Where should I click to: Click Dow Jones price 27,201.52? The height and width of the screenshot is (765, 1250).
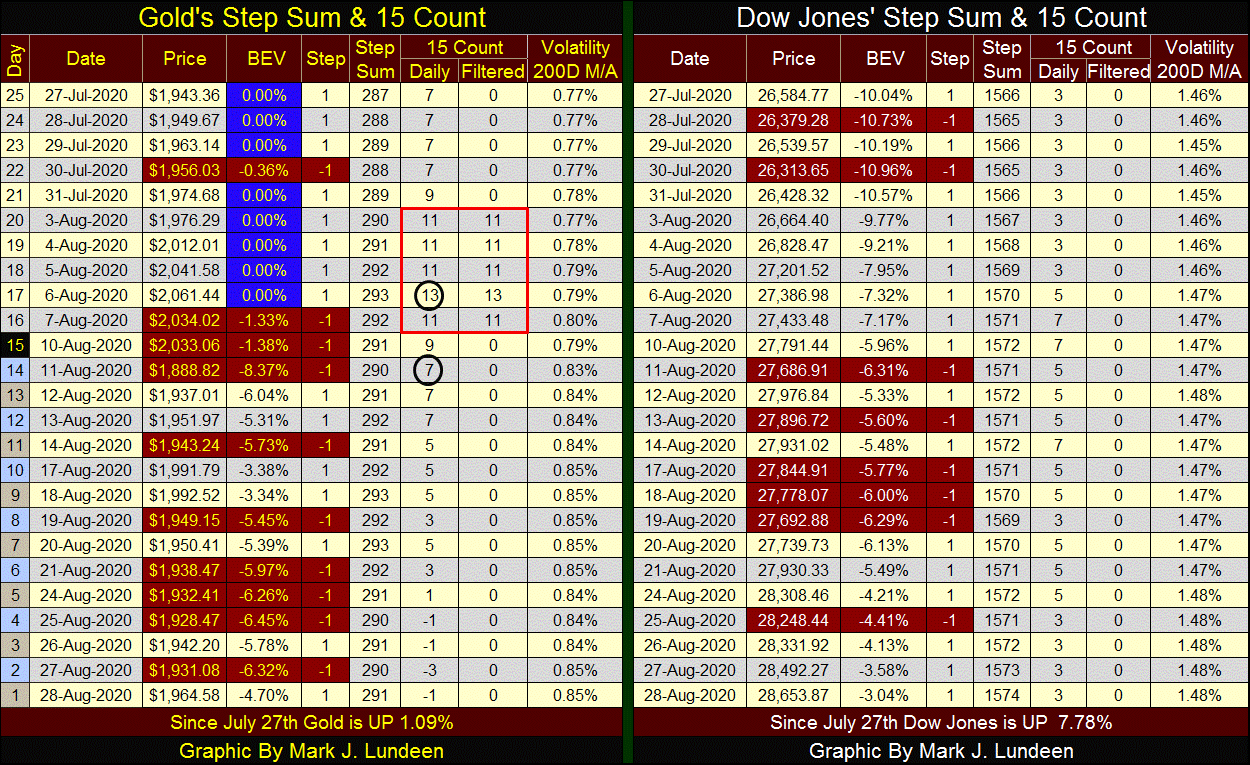pos(794,271)
